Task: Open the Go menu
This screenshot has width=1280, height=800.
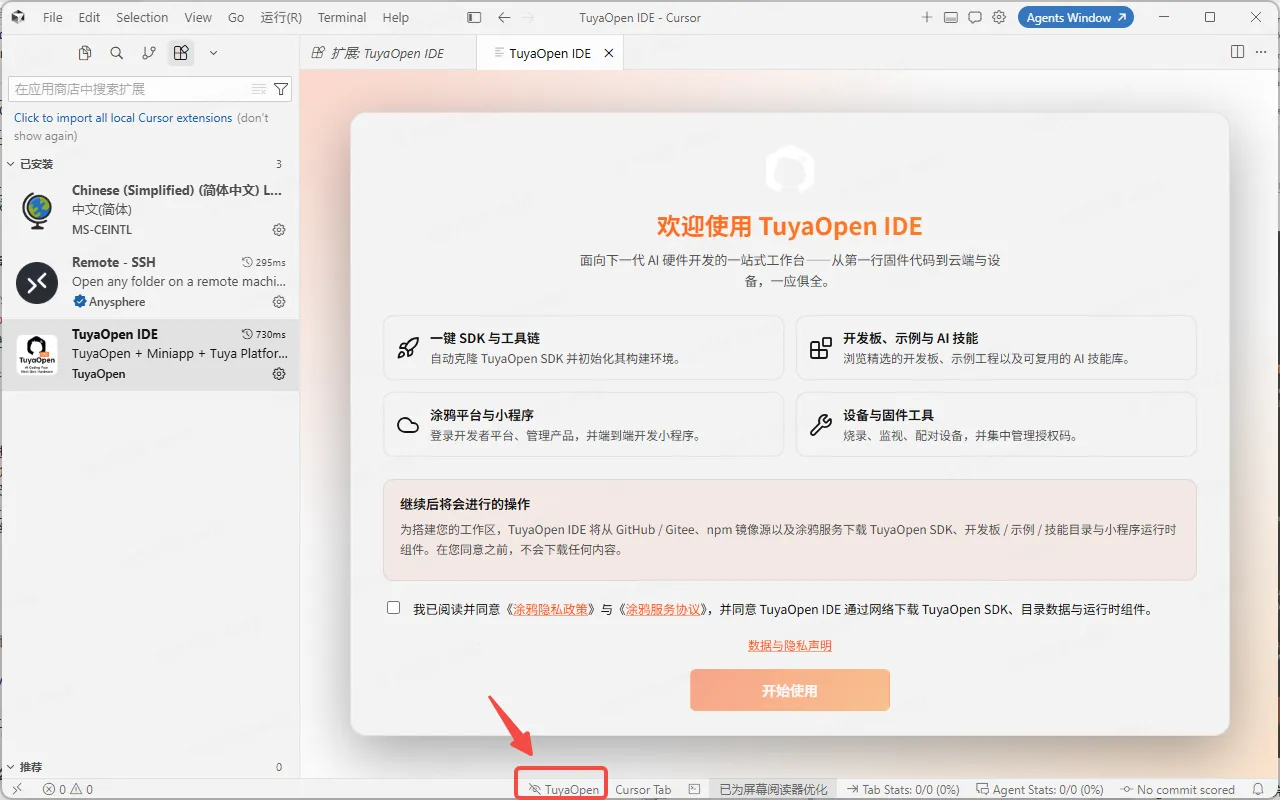Action: point(236,17)
